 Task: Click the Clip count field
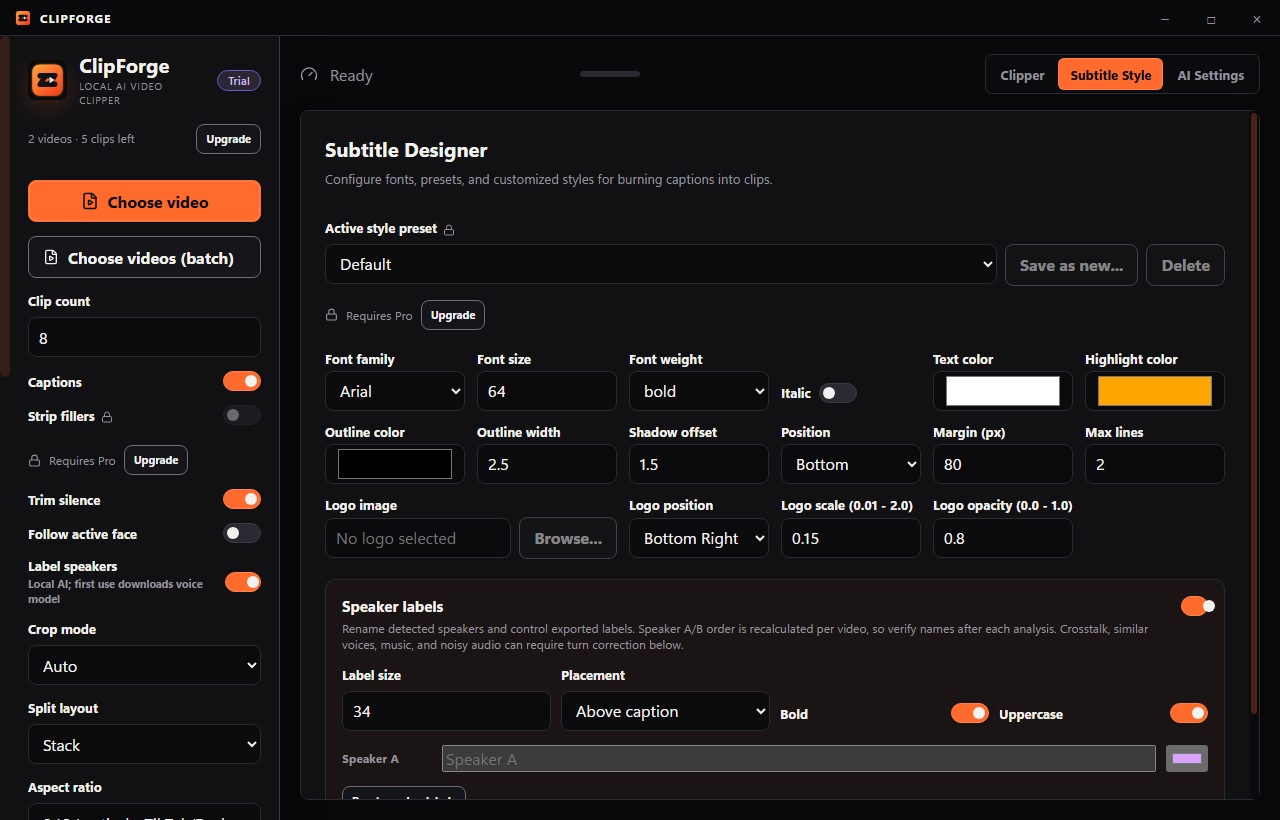click(x=144, y=337)
